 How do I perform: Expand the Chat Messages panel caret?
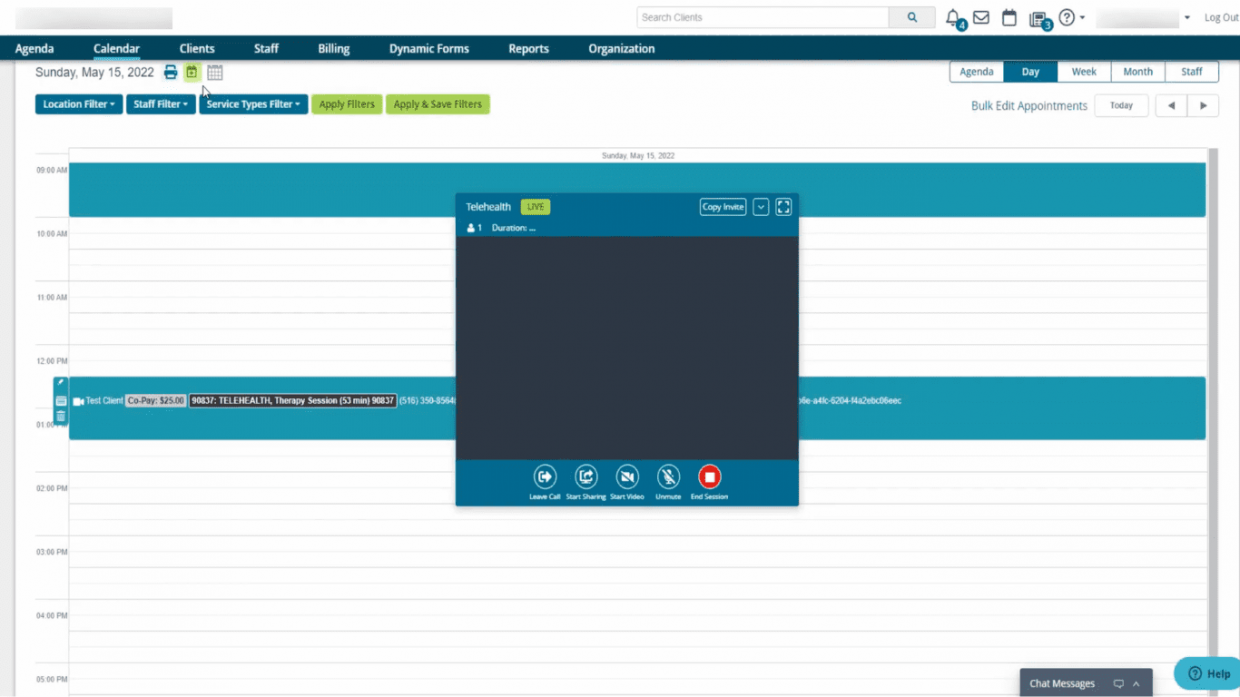point(1136,684)
